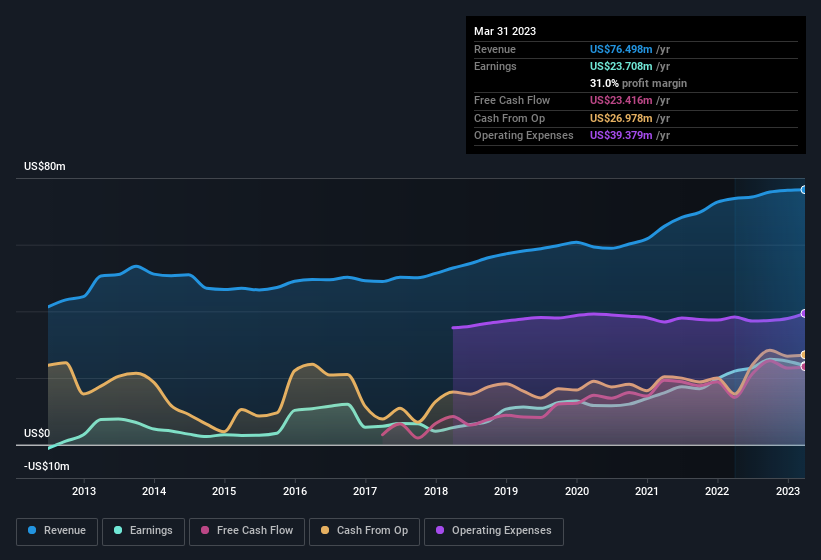Image resolution: width=821 pixels, height=560 pixels.
Task: Click the tooltip Earnings row label
Action: 495,66
